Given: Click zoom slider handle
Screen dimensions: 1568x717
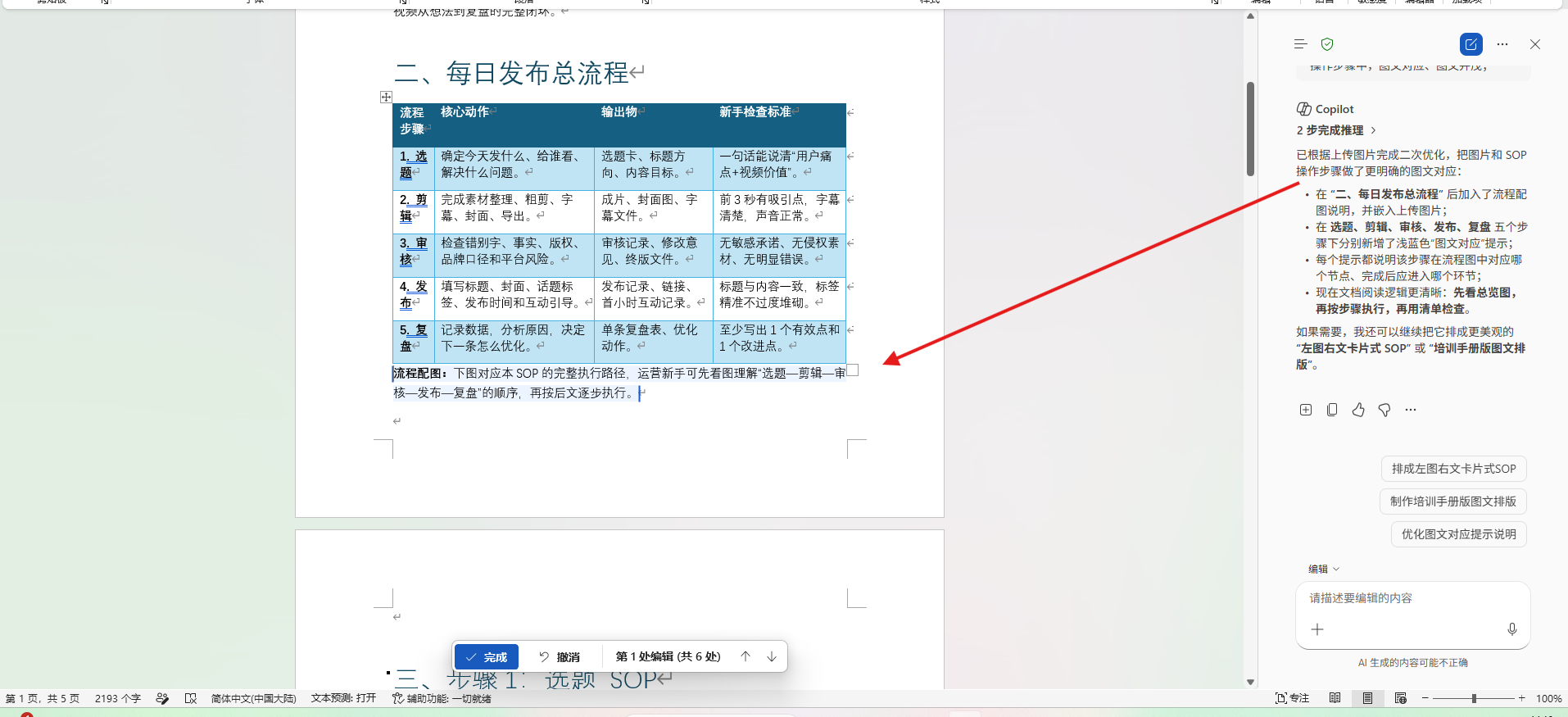Looking at the screenshot, I should (1474, 698).
